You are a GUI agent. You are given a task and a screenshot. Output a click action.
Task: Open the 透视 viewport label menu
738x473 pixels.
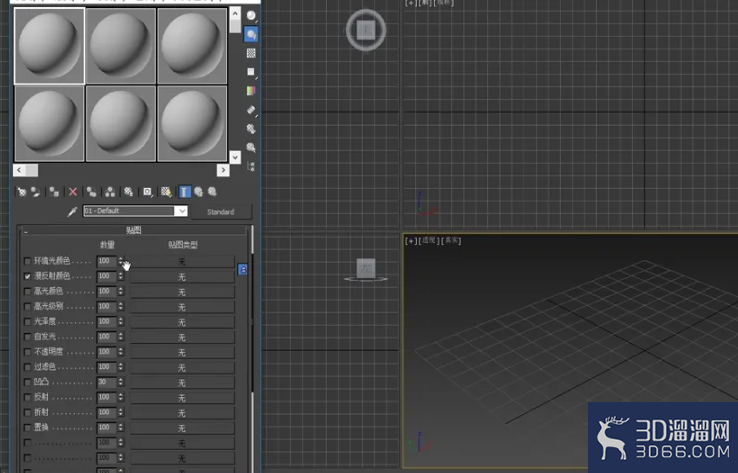click(430, 241)
